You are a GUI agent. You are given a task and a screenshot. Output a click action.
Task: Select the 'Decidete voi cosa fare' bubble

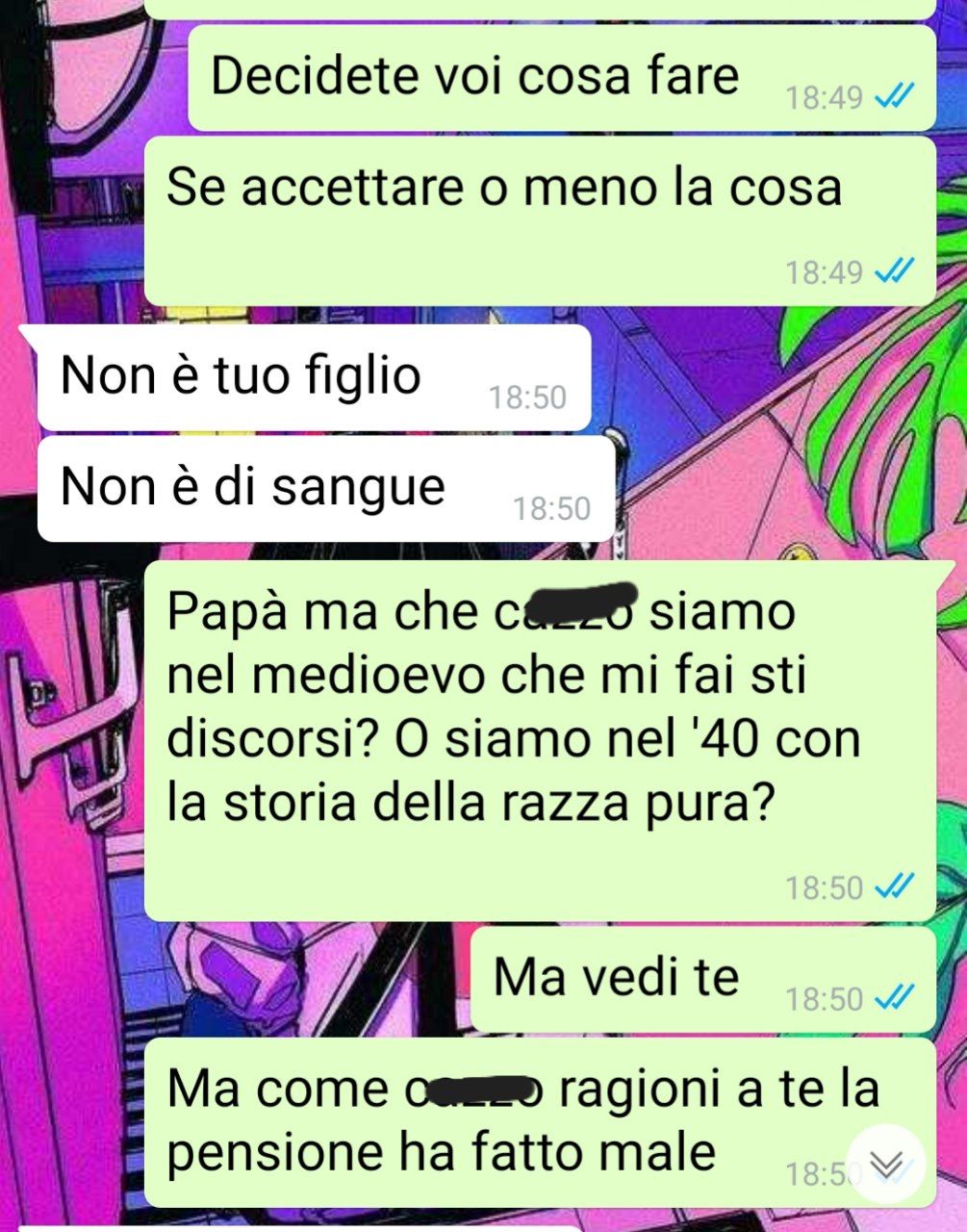coord(562,78)
